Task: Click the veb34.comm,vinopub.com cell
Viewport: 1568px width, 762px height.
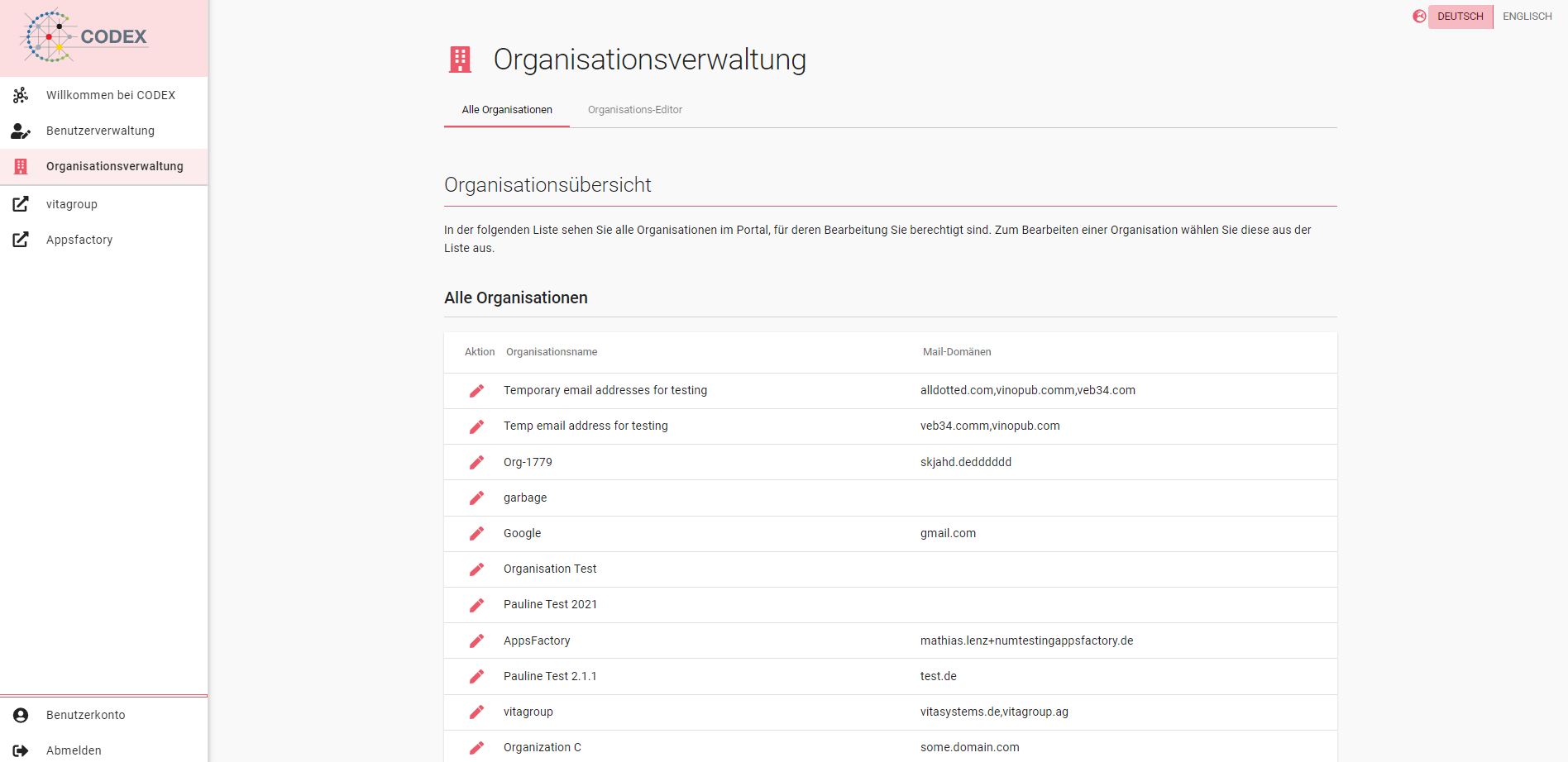Action: (x=990, y=426)
